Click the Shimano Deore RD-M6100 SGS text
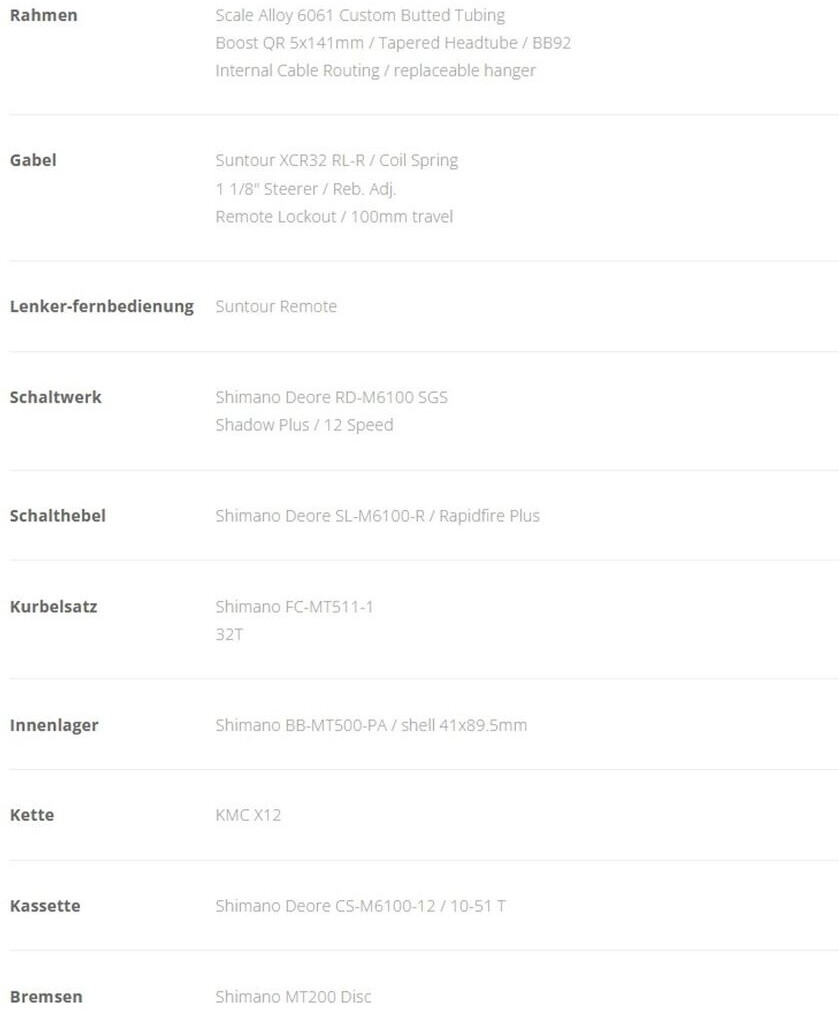The image size is (839, 1011). (331, 397)
